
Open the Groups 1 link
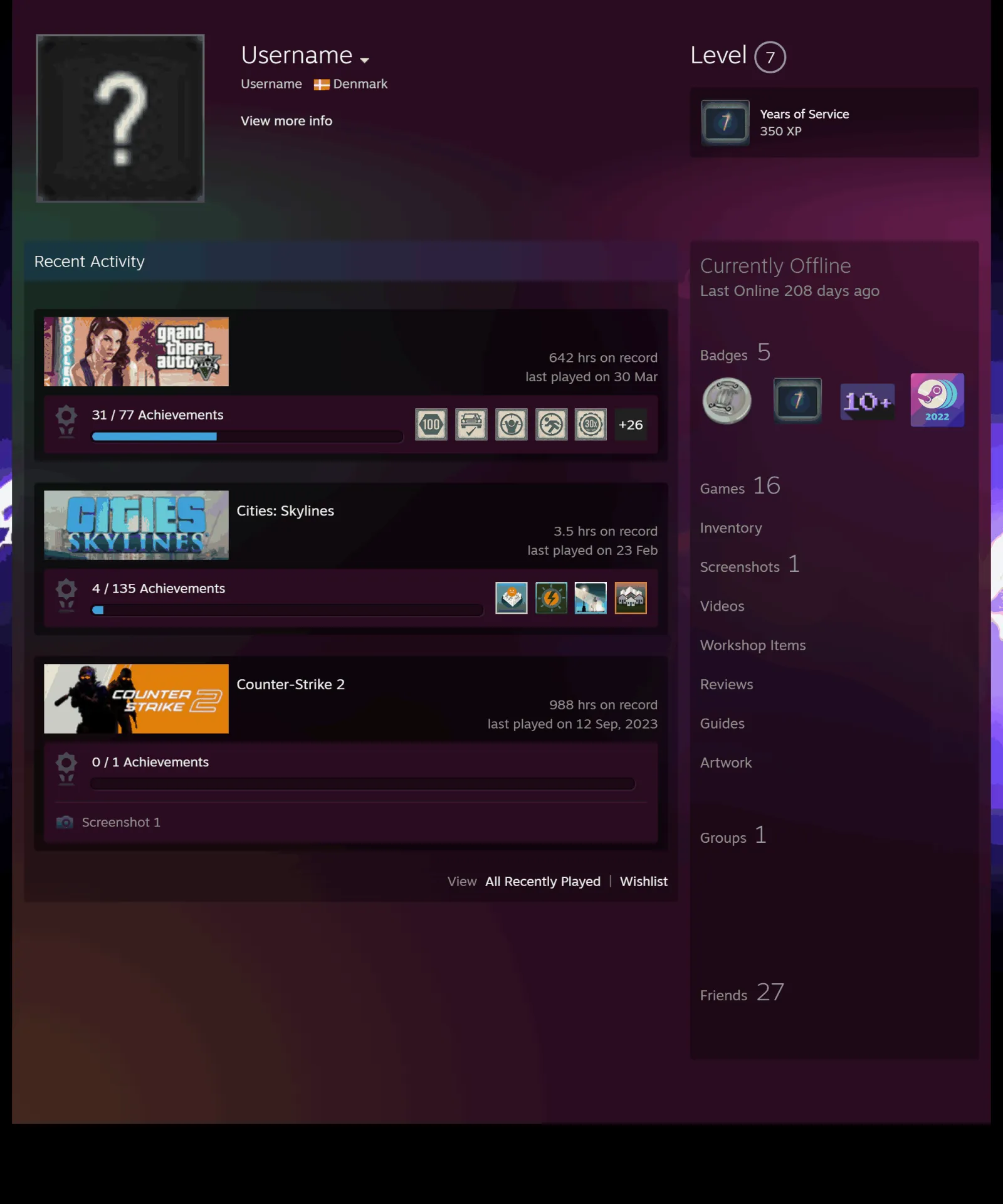click(x=733, y=837)
